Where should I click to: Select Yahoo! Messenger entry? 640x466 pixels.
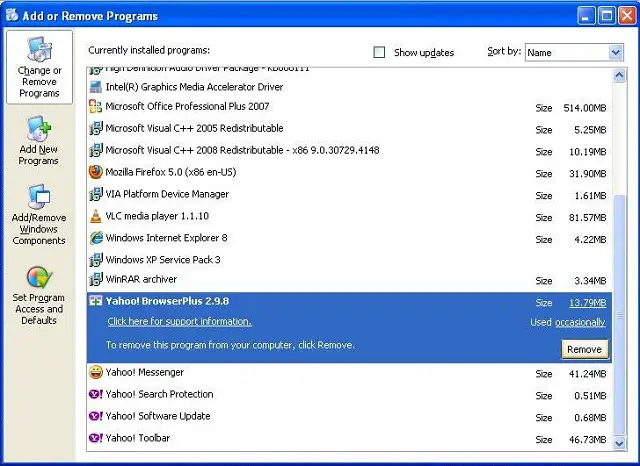[x=349, y=373]
